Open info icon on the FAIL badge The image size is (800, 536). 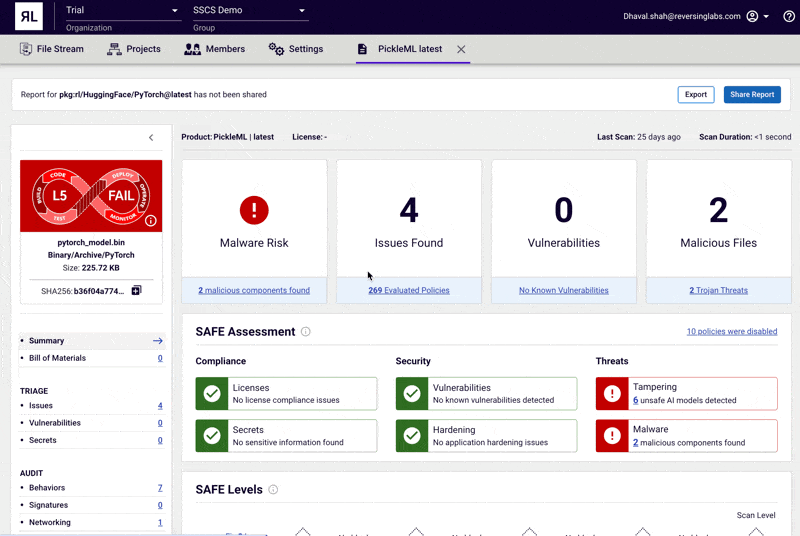151,220
